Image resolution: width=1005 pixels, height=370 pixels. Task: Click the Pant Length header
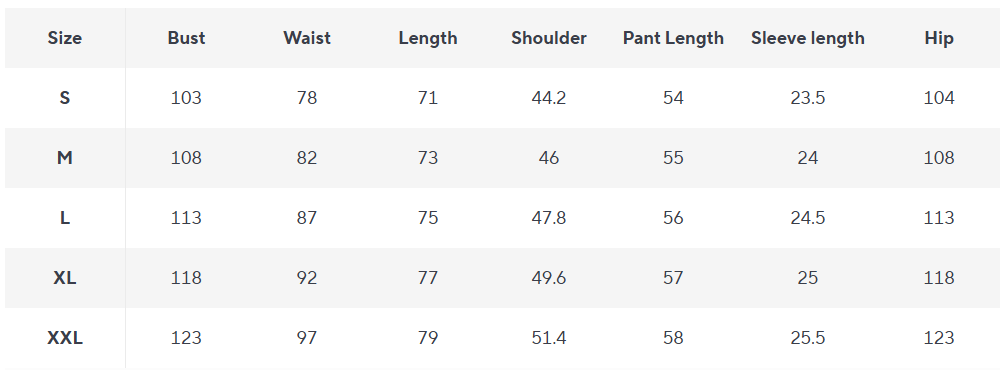673,38
